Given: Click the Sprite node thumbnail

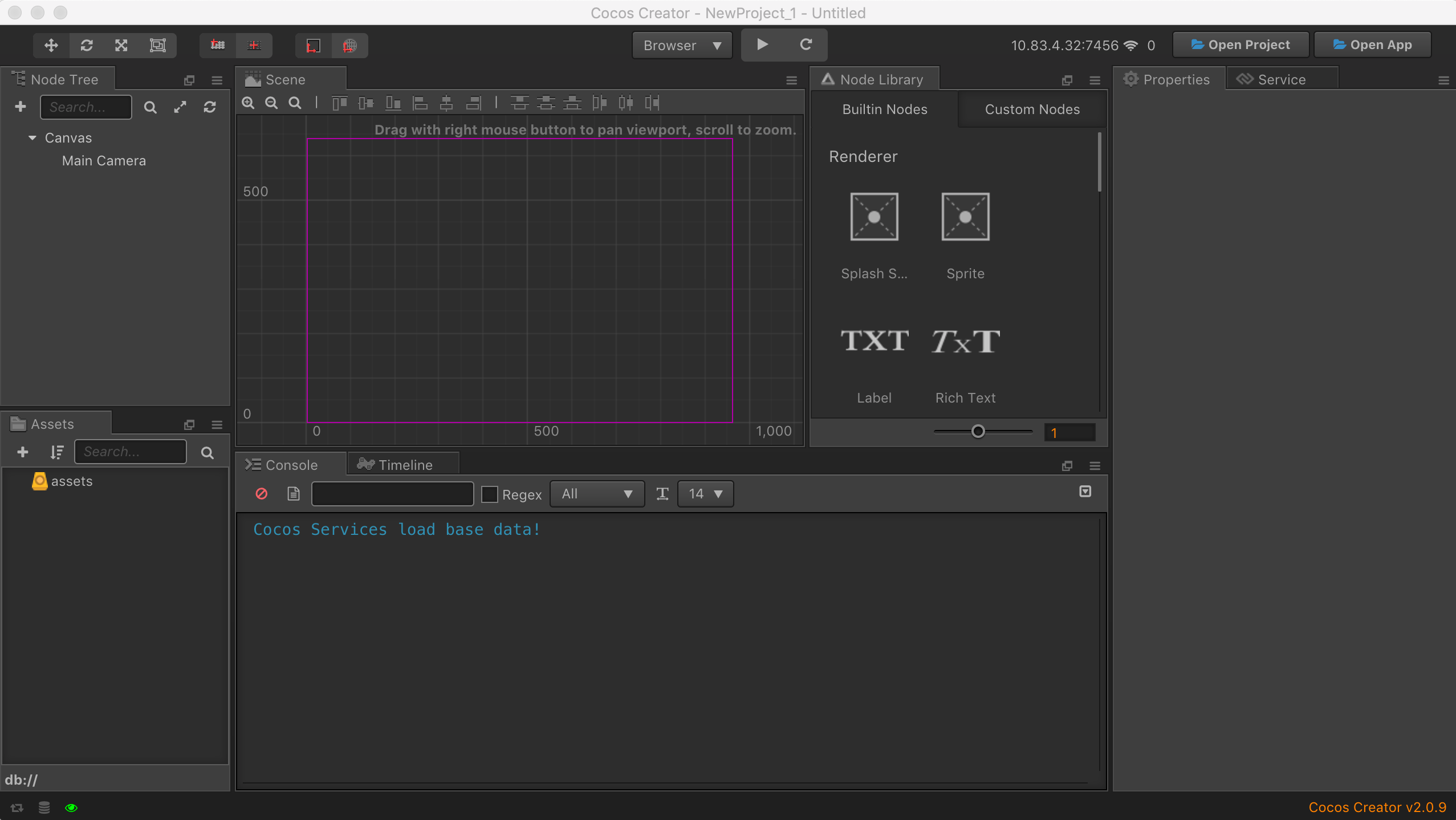Looking at the screenshot, I should click(965, 217).
